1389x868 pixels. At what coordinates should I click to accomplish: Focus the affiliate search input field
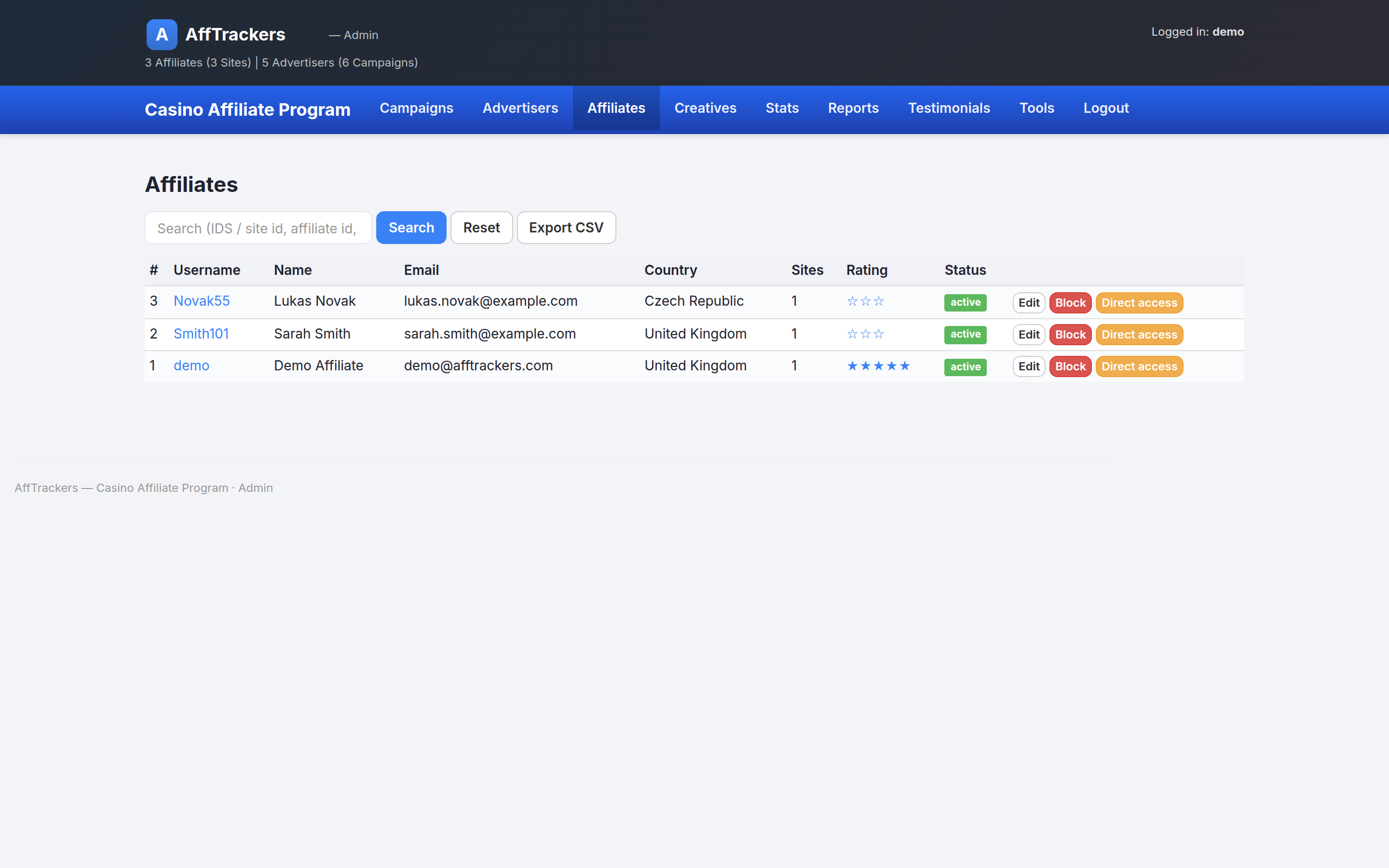259,228
